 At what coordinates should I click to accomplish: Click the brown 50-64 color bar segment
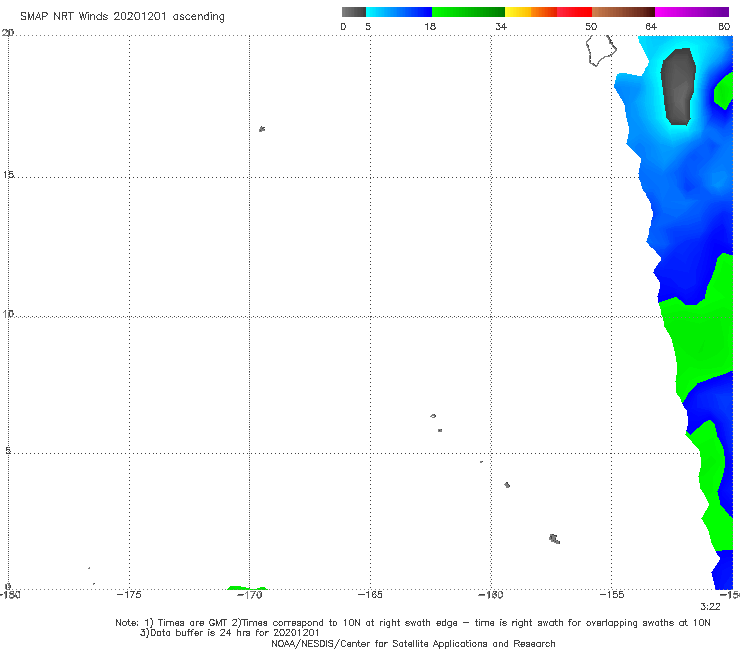click(623, 12)
